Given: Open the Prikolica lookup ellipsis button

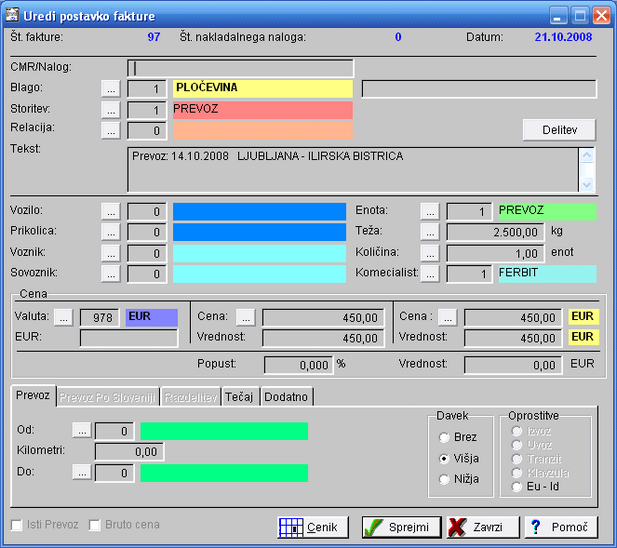Looking at the screenshot, I should click(111, 232).
